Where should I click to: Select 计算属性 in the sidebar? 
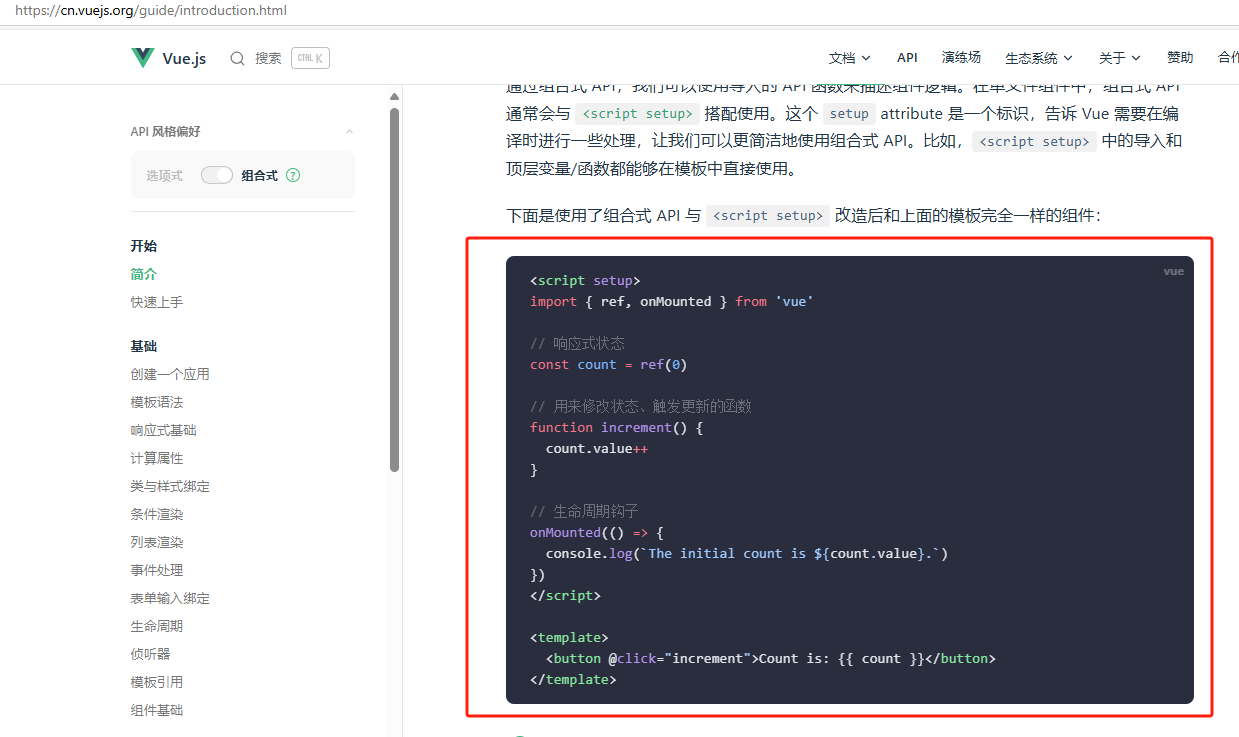[158, 457]
